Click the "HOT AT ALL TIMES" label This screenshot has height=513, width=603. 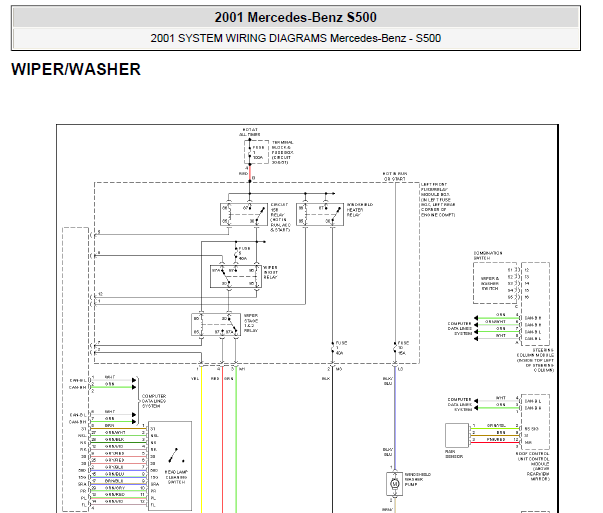tap(250, 132)
